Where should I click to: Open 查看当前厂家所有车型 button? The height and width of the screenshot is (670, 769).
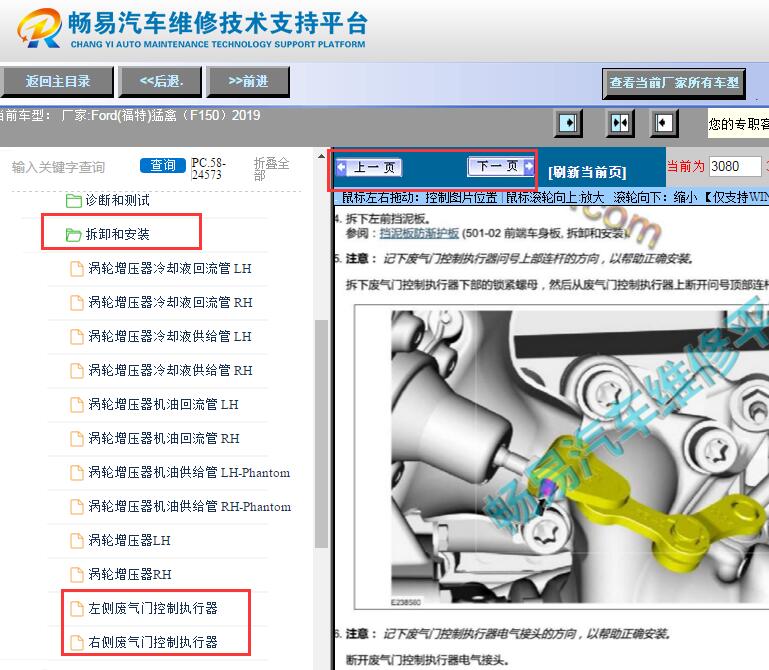pyautogui.click(x=674, y=83)
